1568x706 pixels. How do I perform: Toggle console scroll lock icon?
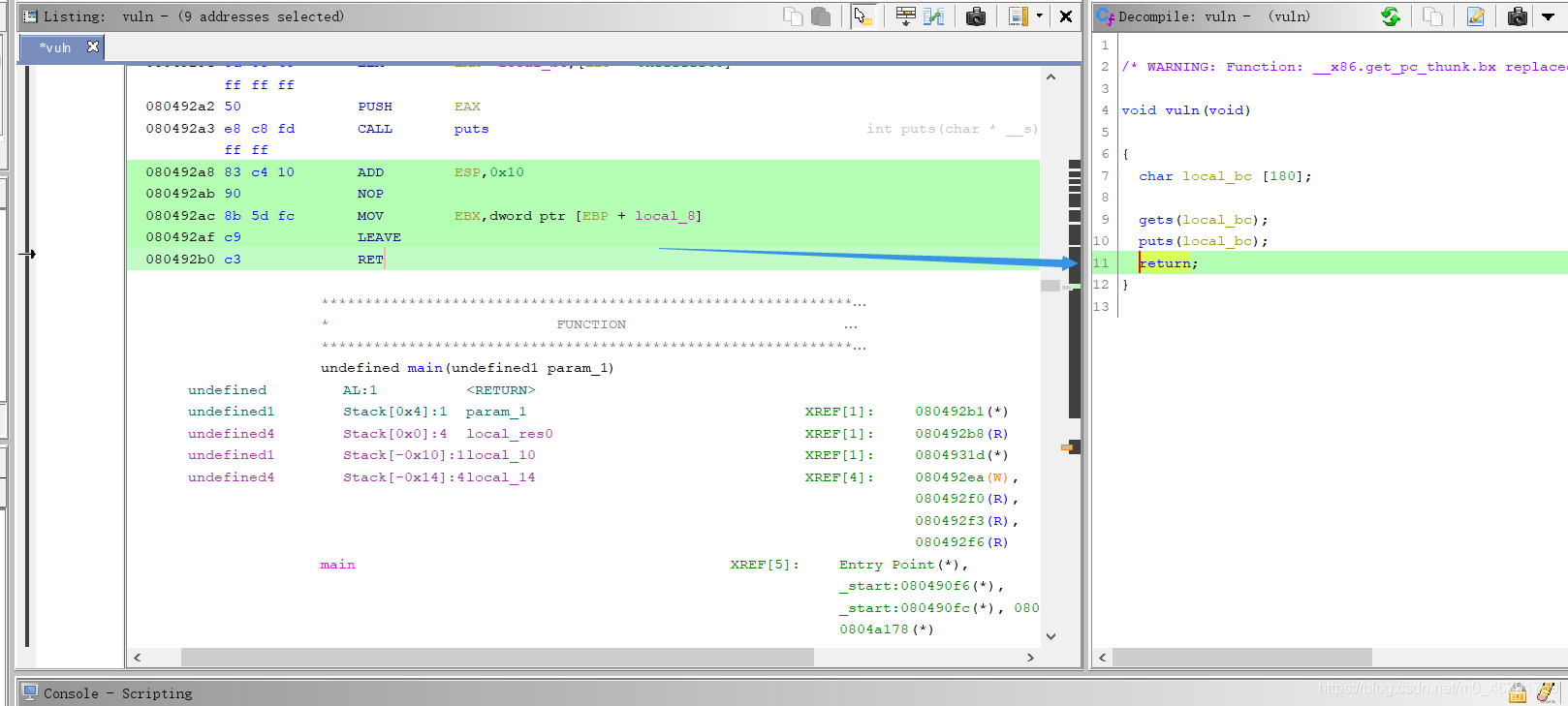1518,692
